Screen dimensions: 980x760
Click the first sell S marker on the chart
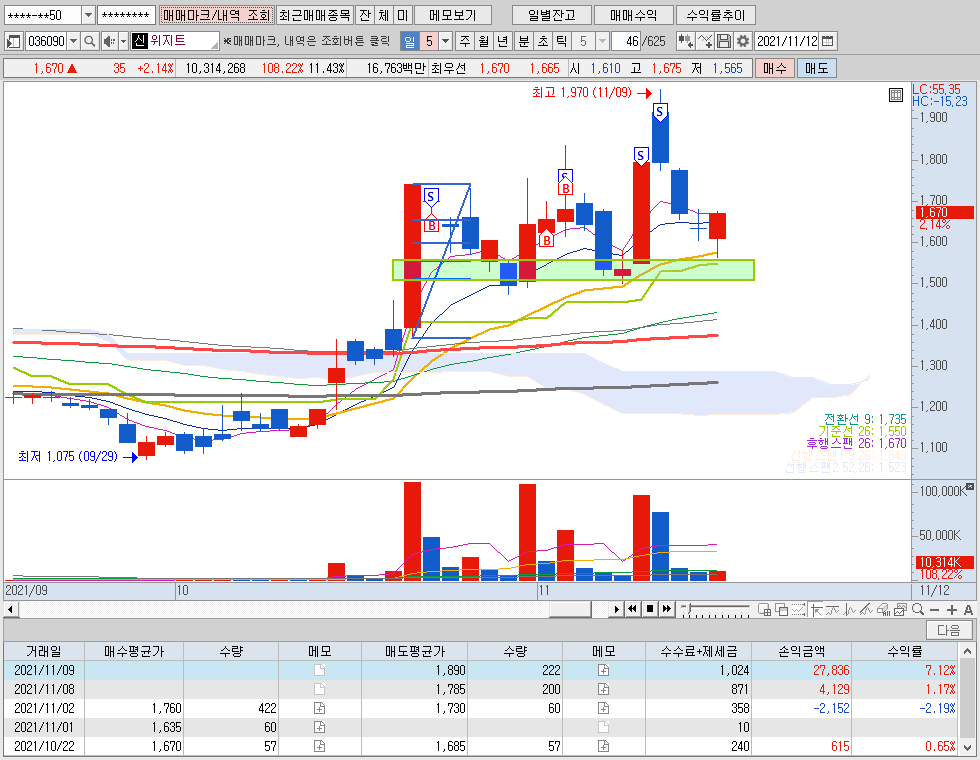click(431, 196)
